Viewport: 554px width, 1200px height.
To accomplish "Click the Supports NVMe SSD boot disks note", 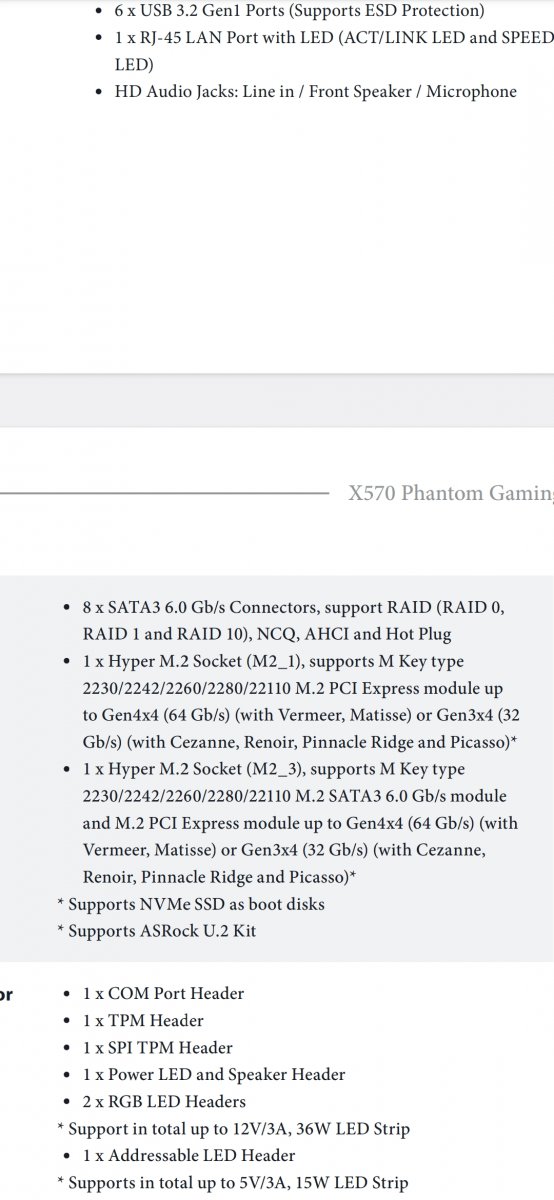I will (190, 904).
